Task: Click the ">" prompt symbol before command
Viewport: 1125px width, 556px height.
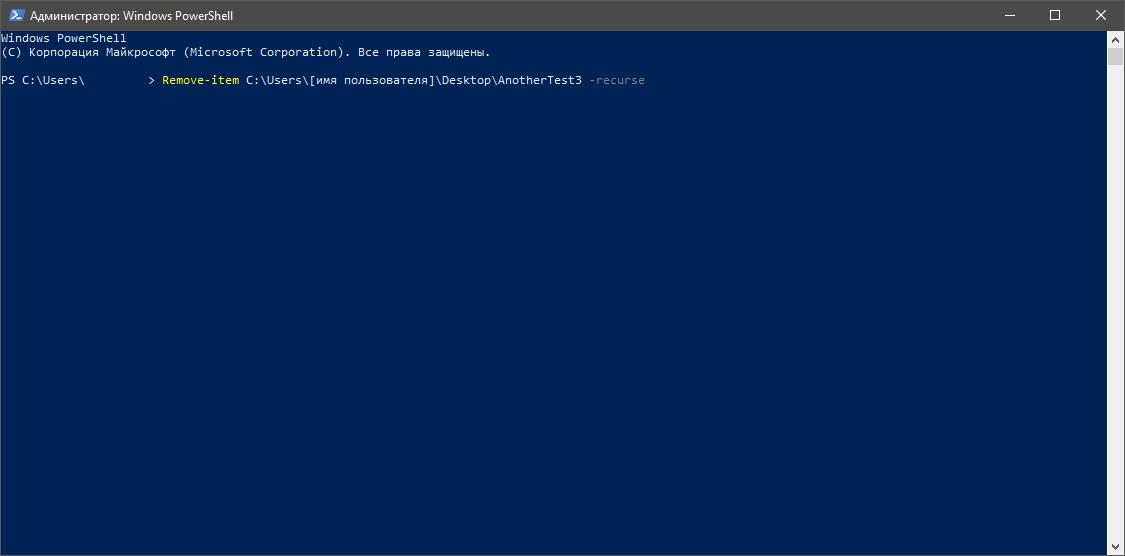Action: click(151, 80)
